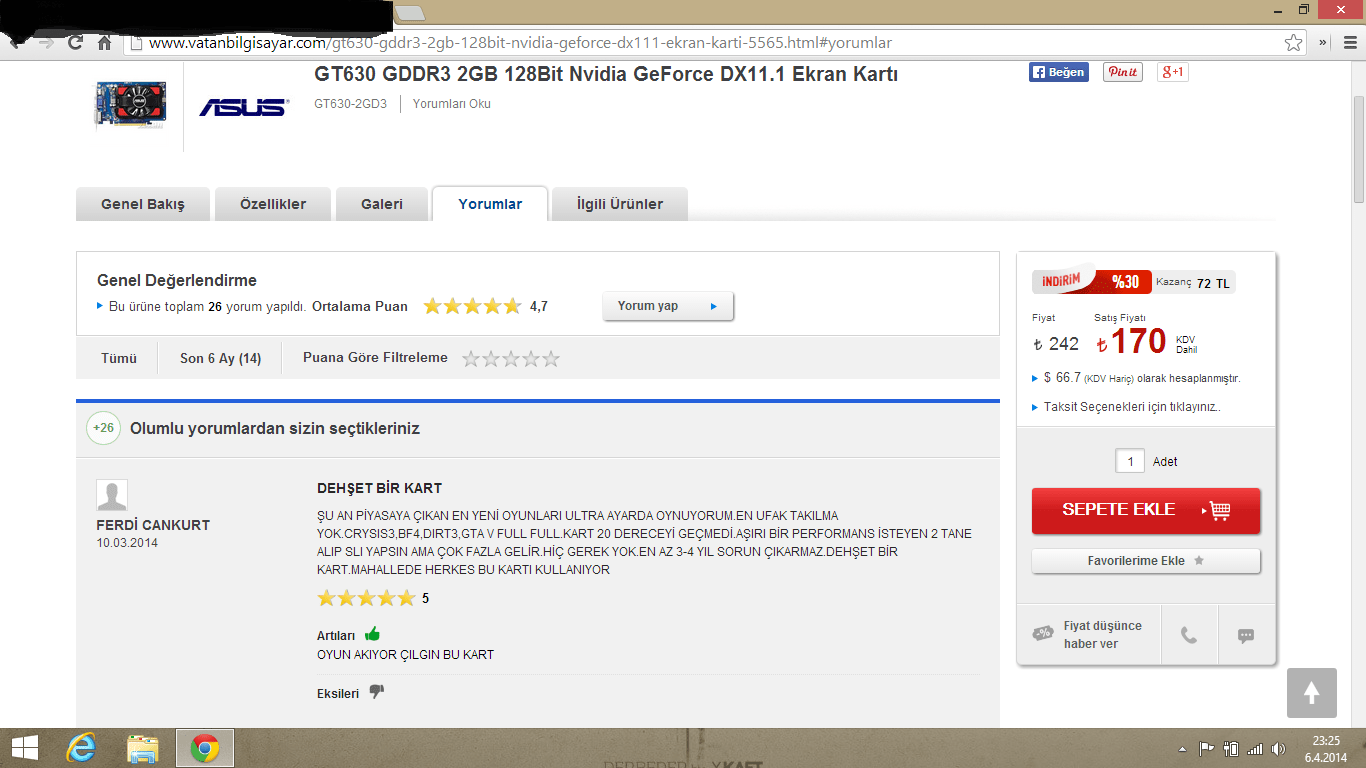Launch Internet Explorer from the taskbar
Image resolution: width=1366 pixels, height=768 pixels.
pos(82,748)
